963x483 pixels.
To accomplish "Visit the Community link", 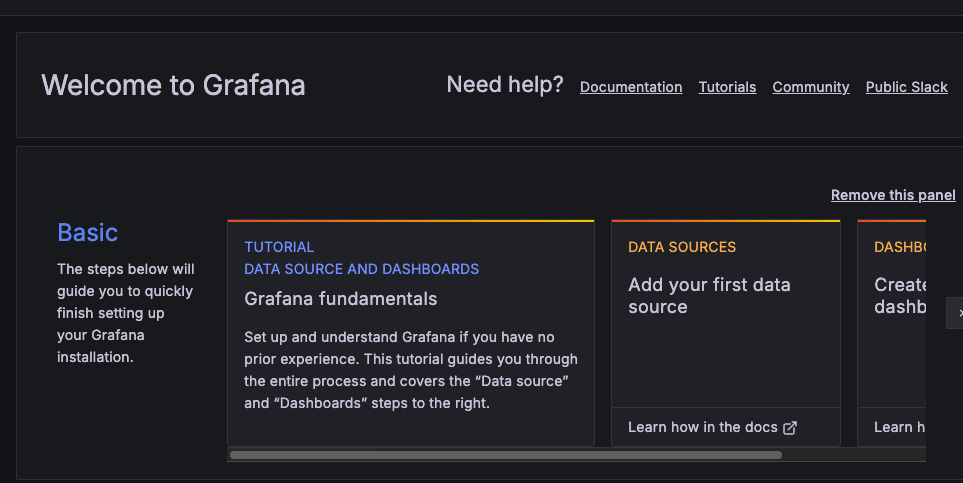I will point(811,87).
